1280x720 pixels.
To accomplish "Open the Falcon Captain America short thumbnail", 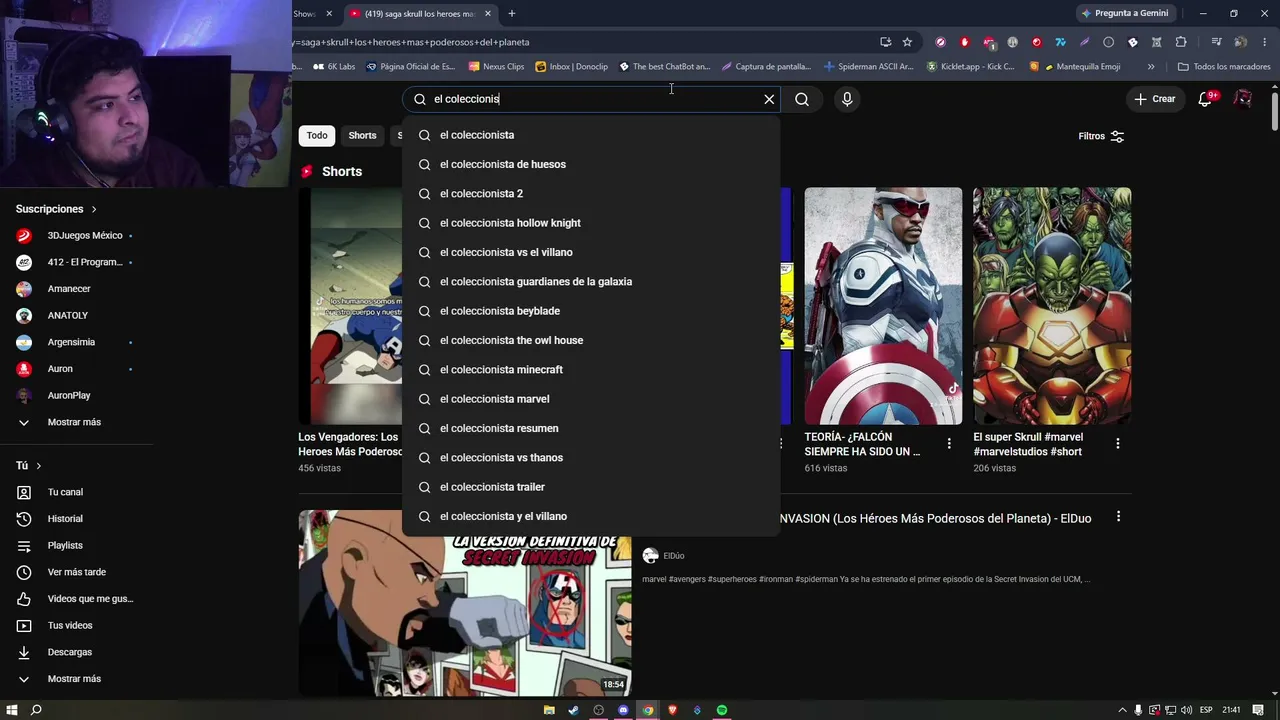I will click(884, 306).
